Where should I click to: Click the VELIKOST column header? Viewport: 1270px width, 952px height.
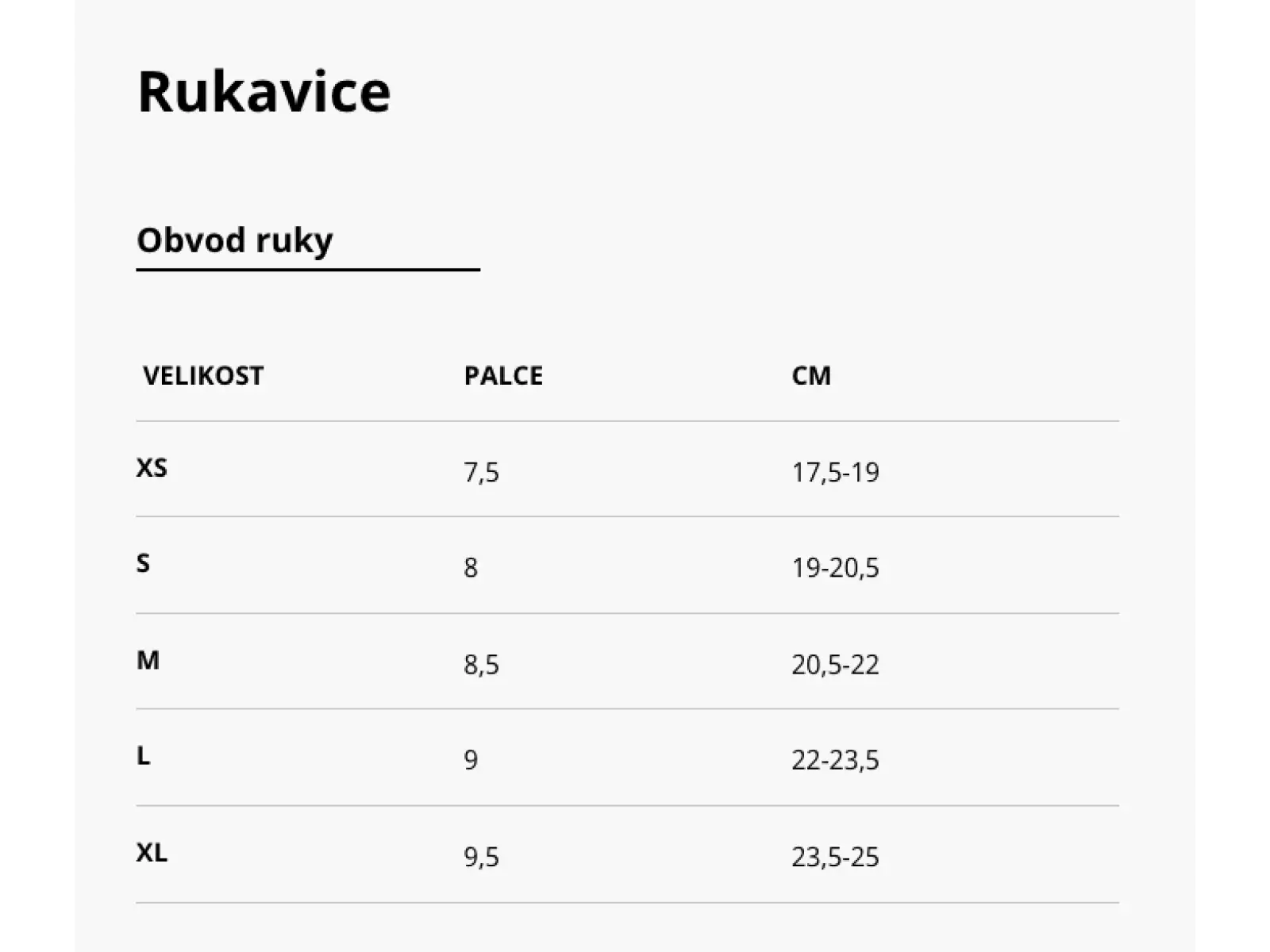203,375
